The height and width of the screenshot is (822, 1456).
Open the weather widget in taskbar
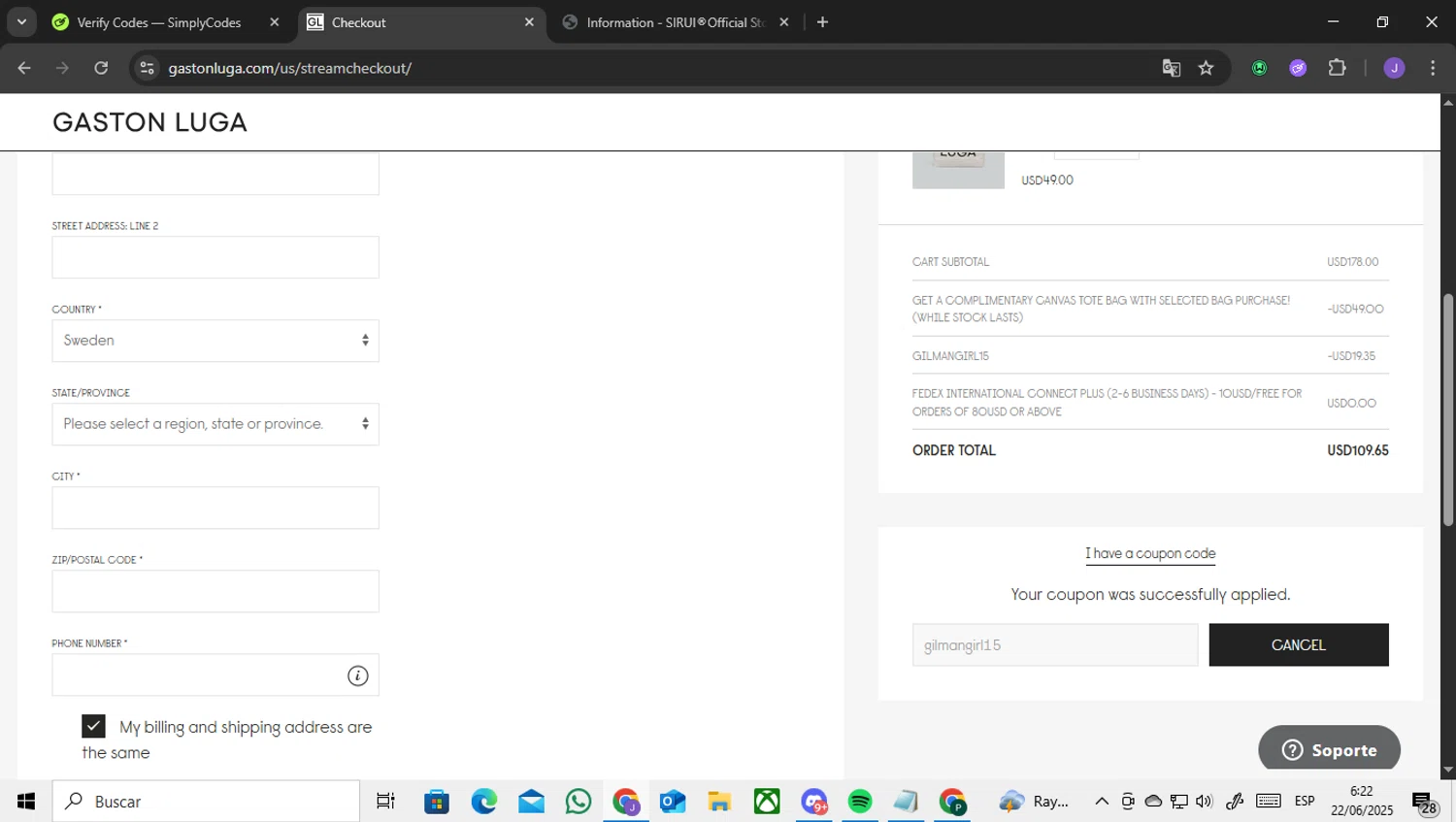click(1034, 801)
